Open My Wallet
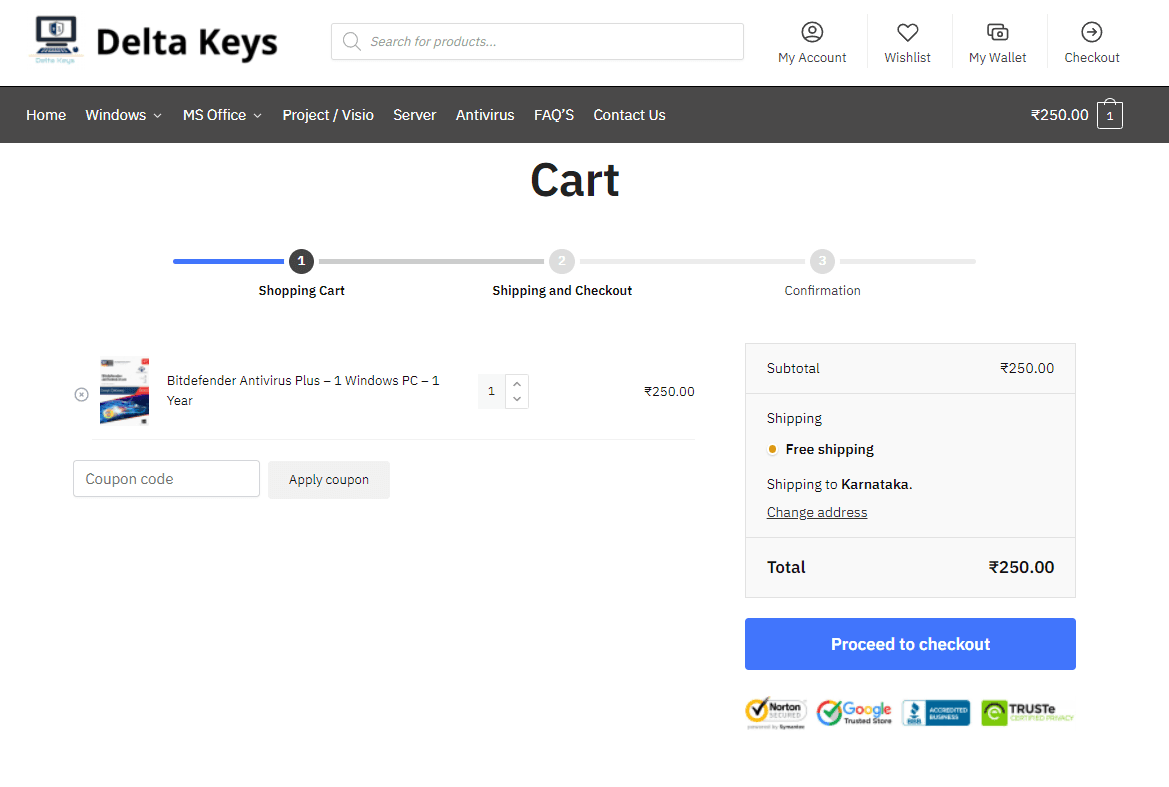 [x=997, y=32]
